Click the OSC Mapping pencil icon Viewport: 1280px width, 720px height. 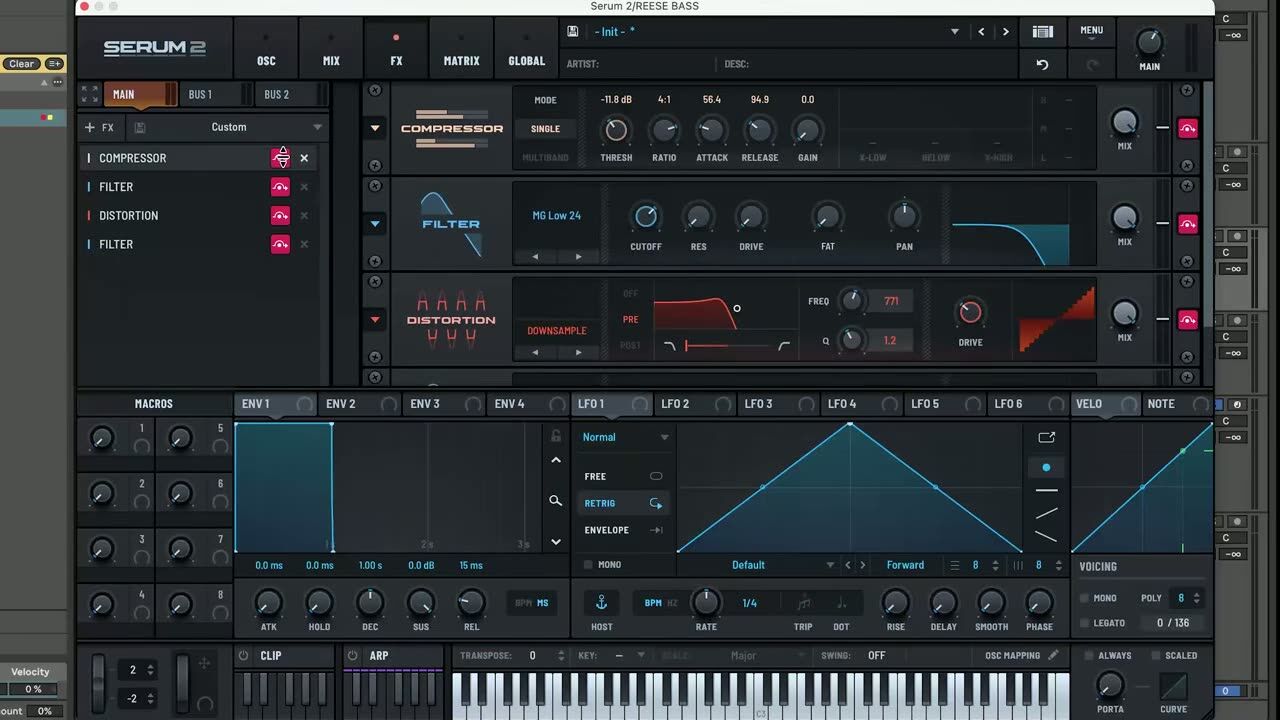pyautogui.click(x=1053, y=656)
